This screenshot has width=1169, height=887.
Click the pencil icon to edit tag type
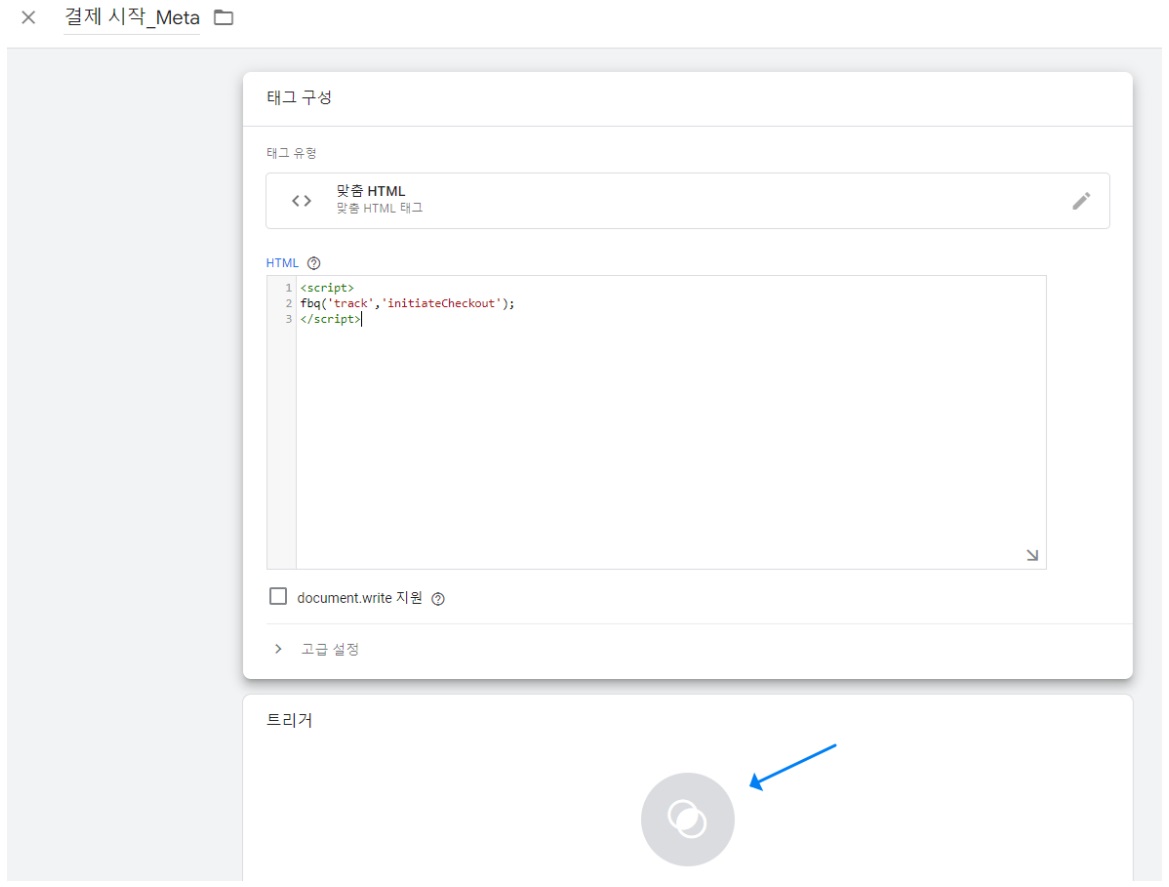[1081, 201]
